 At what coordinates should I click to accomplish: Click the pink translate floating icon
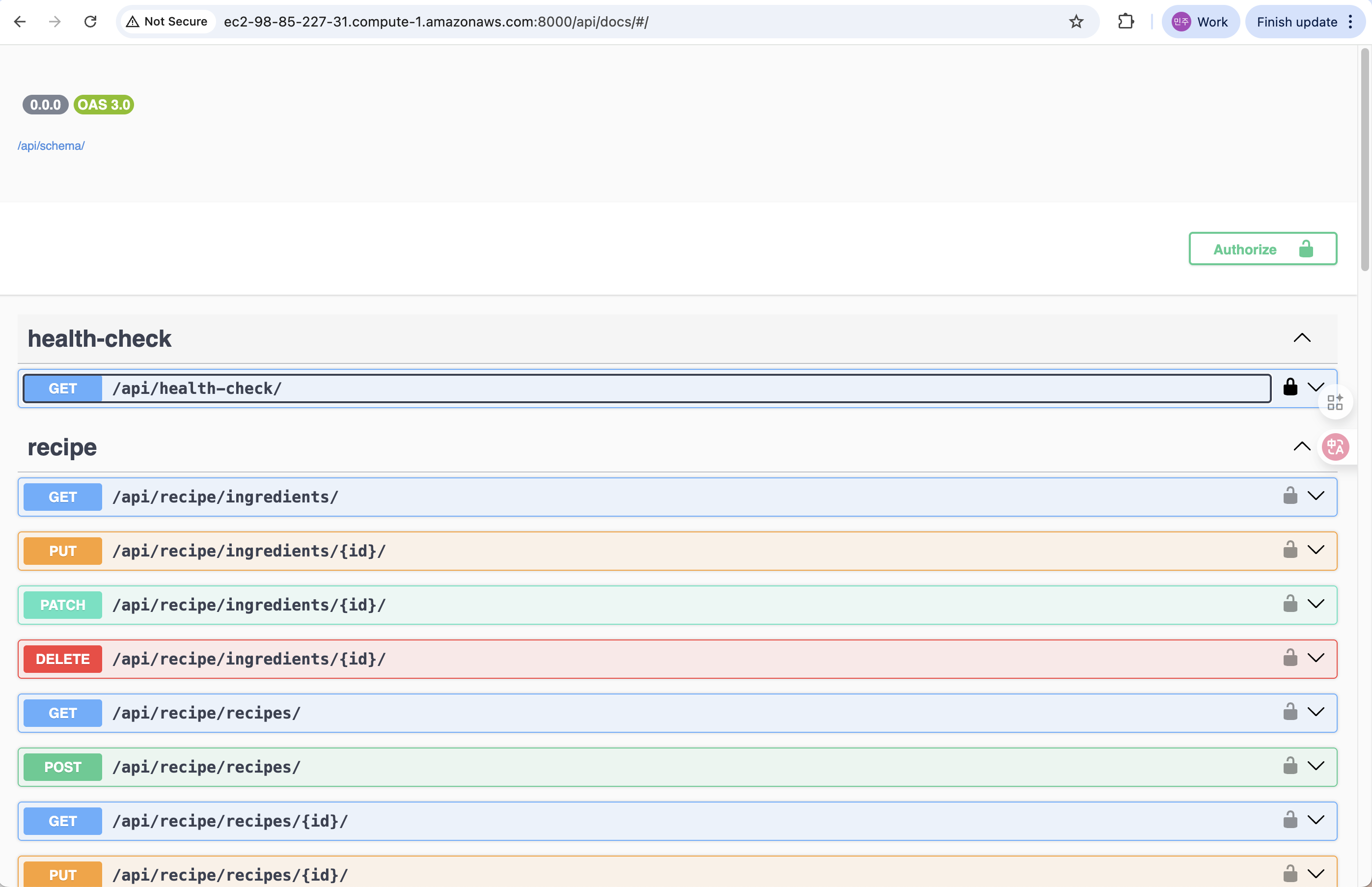pyautogui.click(x=1335, y=447)
